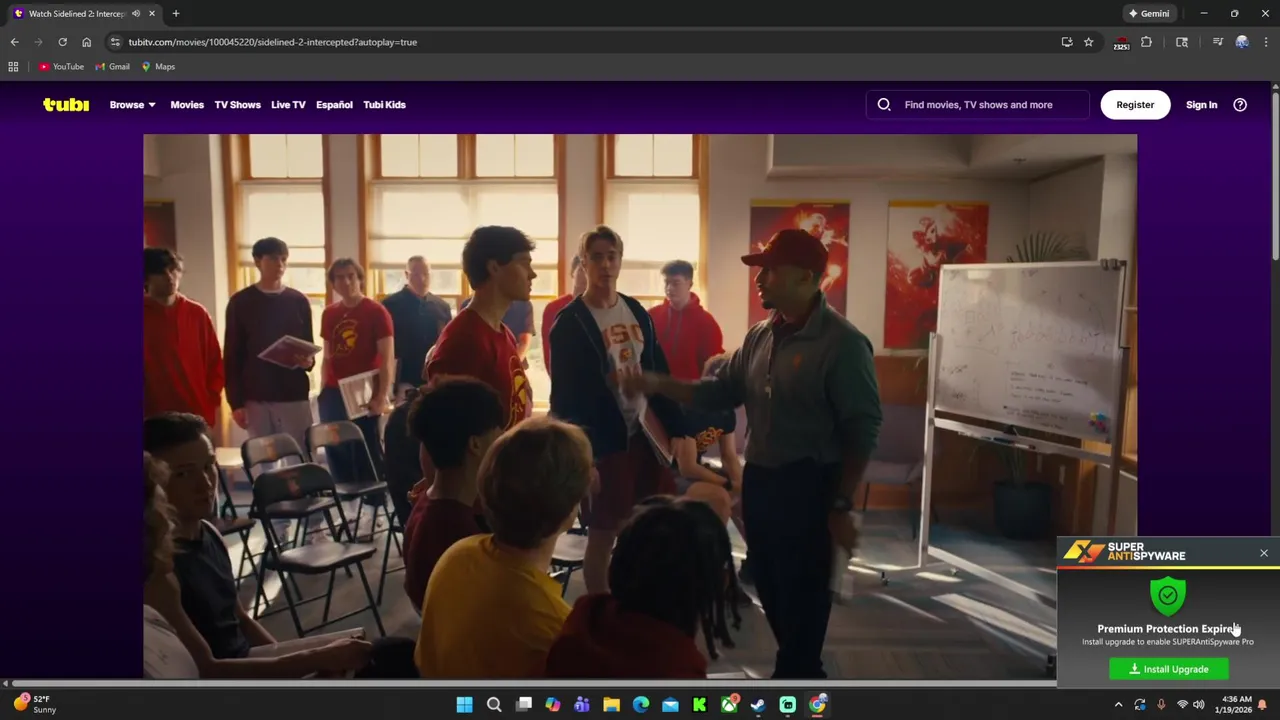Open File Explorer from taskbar
The height and width of the screenshot is (720, 1280).
pyautogui.click(x=611, y=705)
